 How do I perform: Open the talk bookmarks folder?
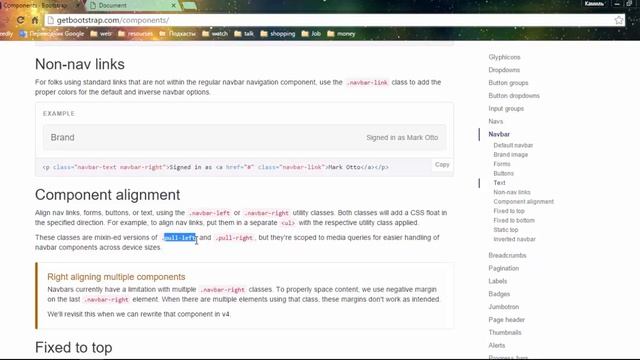click(x=244, y=34)
